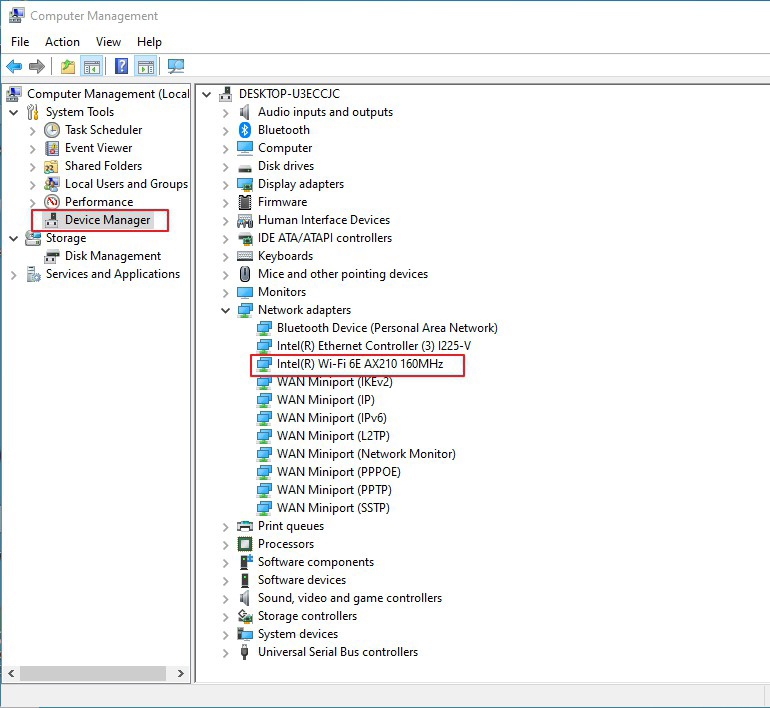Open the Help menu
770x708 pixels.
(149, 42)
